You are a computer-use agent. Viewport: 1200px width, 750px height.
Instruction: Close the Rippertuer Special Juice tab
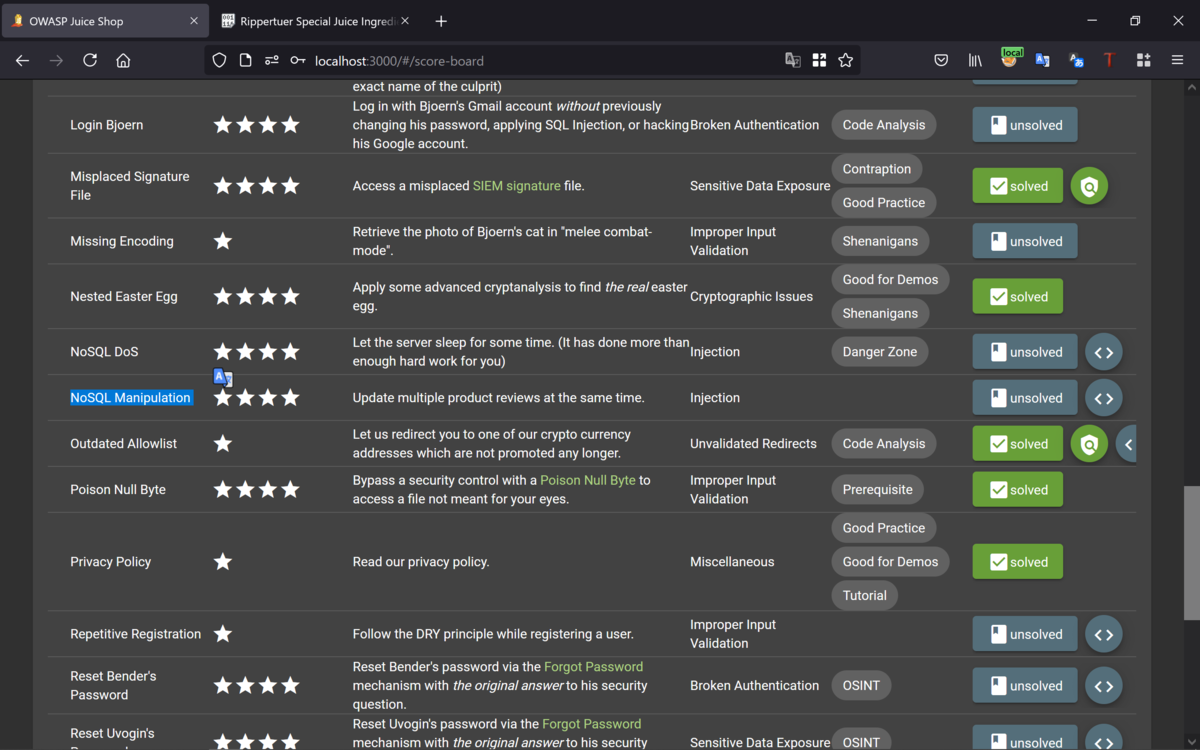(407, 21)
